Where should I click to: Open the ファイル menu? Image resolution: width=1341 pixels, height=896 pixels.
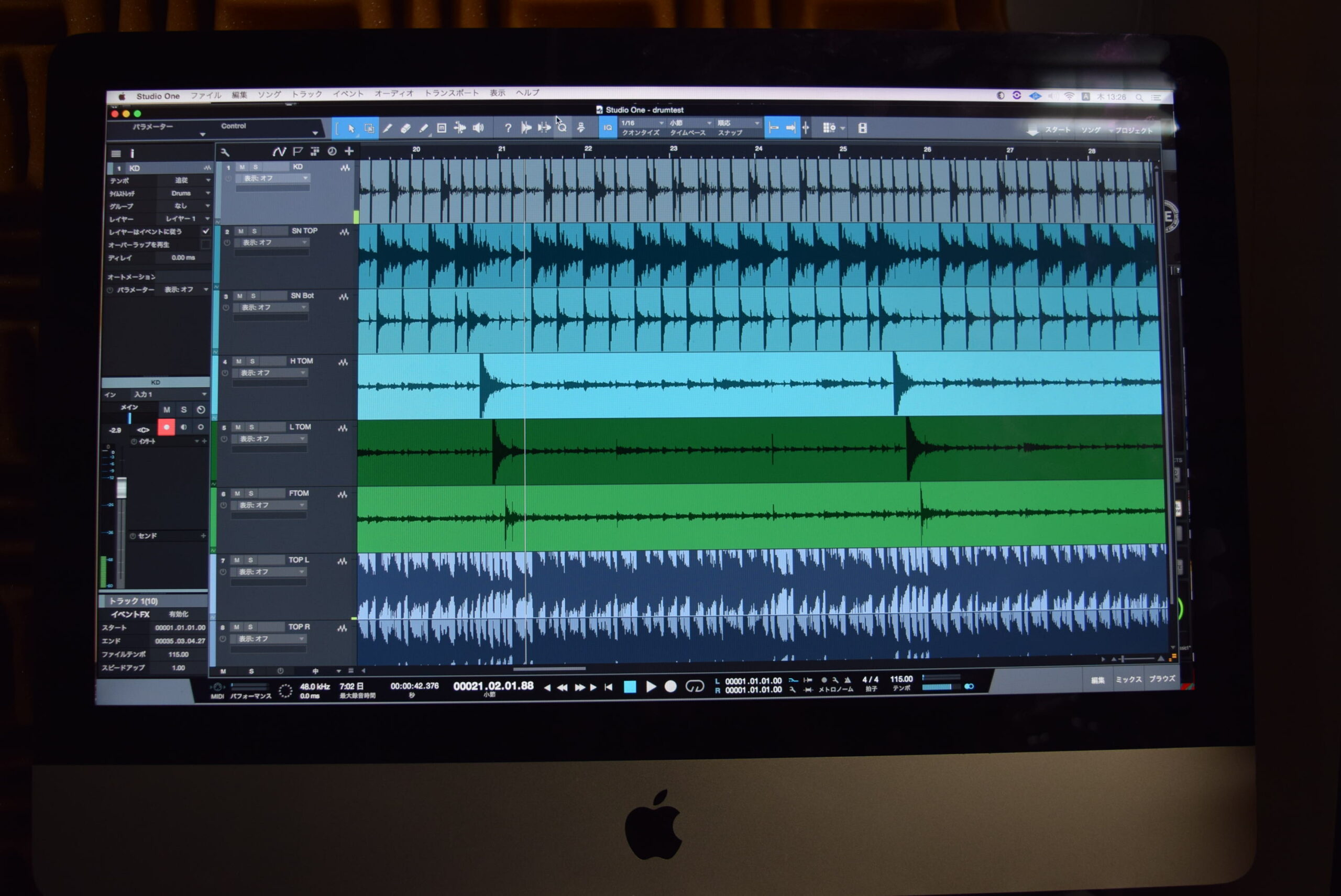[x=206, y=95]
